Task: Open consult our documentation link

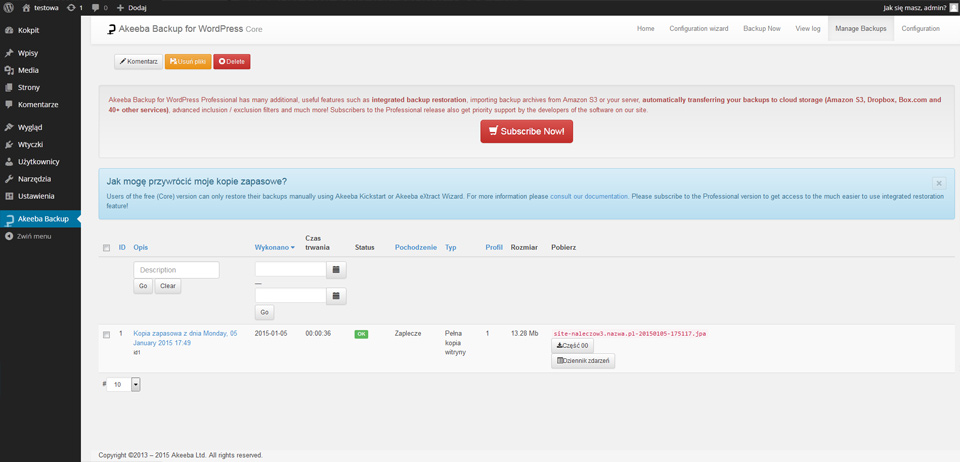Action: pos(589,196)
